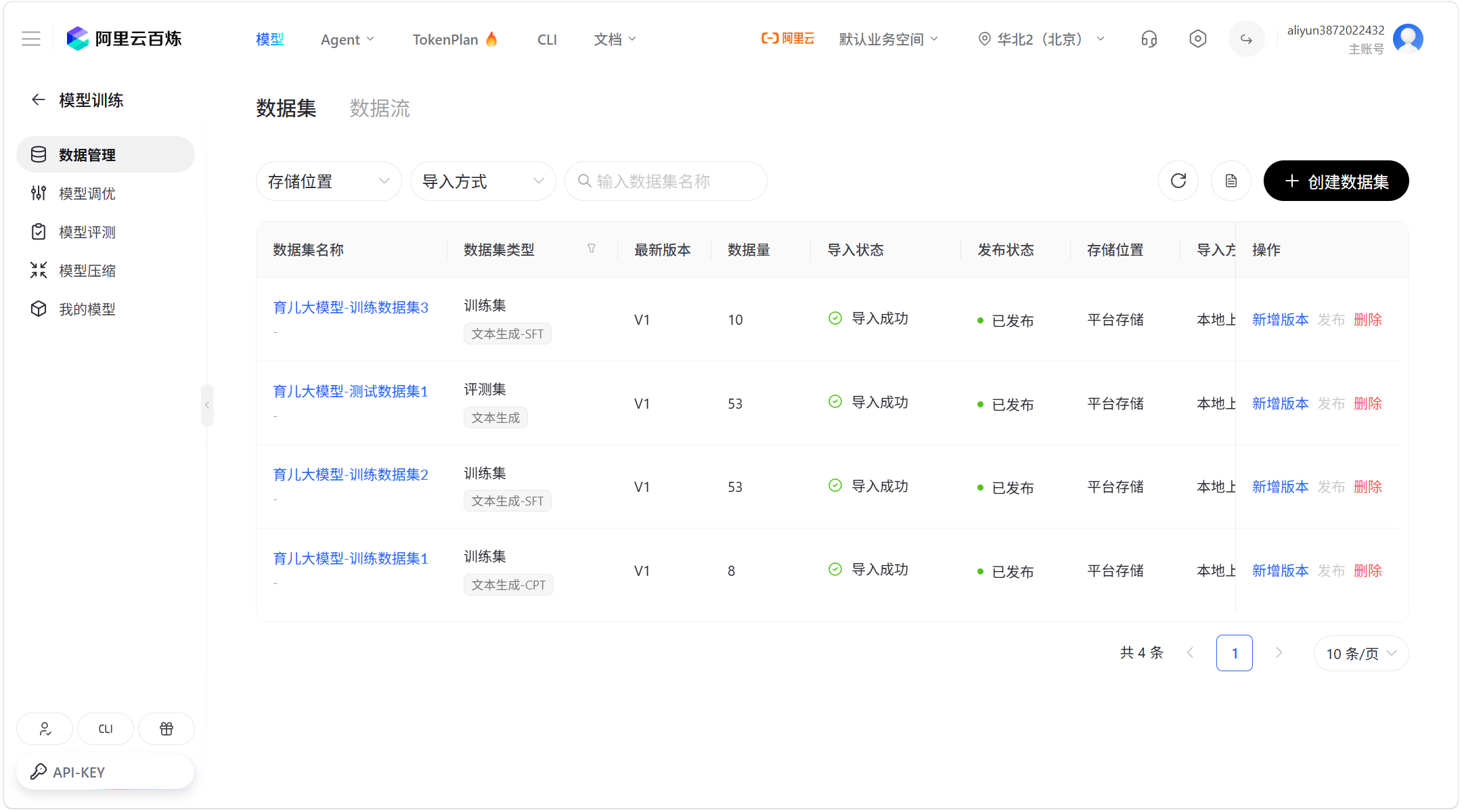Click the 阿里云 logo link
1462x812 pixels.
tap(788, 39)
